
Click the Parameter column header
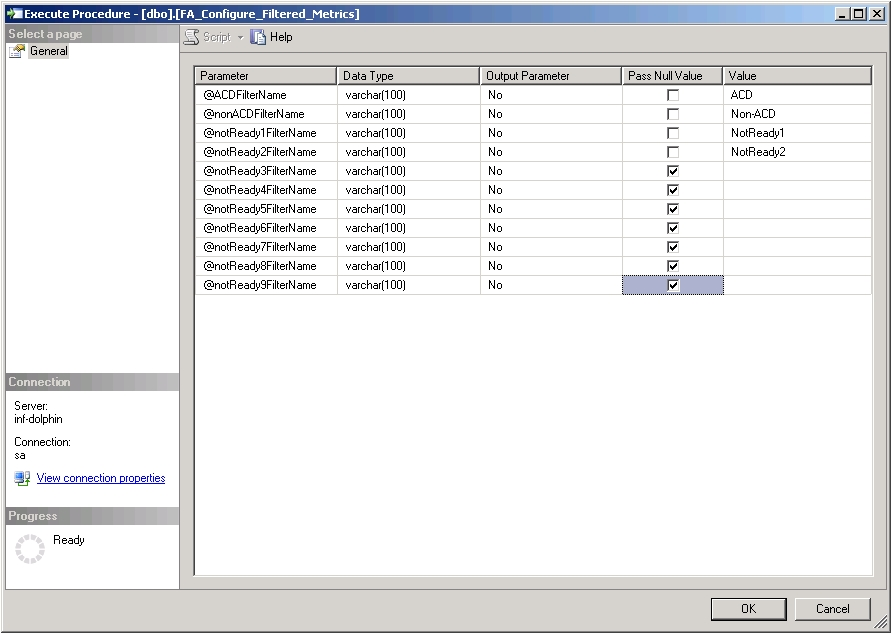266,76
